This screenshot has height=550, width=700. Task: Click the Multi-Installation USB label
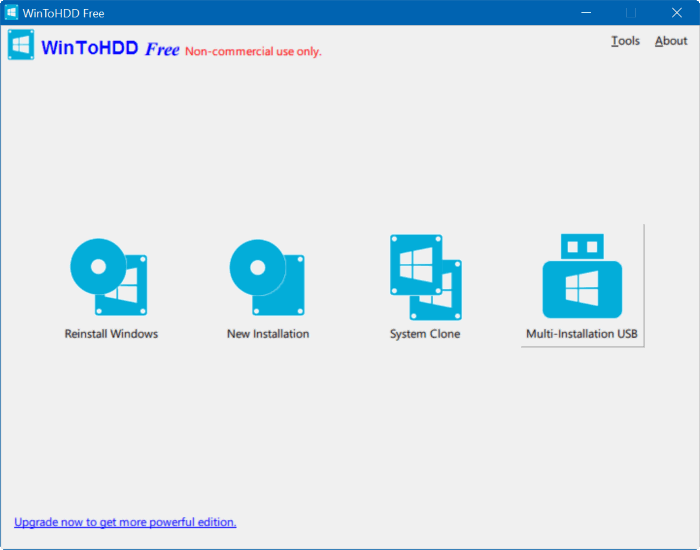(582, 334)
